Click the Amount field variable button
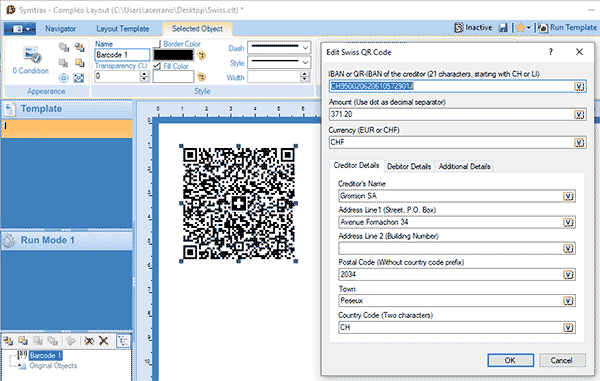Screen dimensions: 600x381 [579, 114]
